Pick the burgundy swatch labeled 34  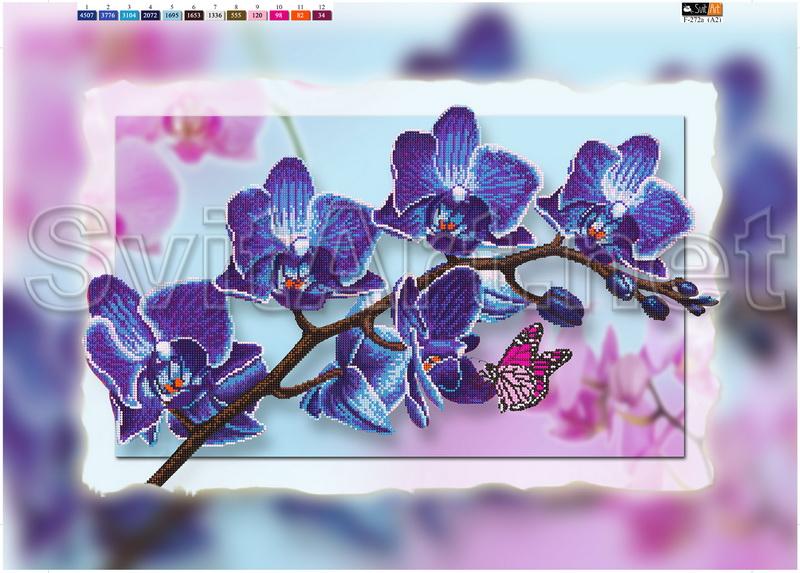click(x=320, y=17)
